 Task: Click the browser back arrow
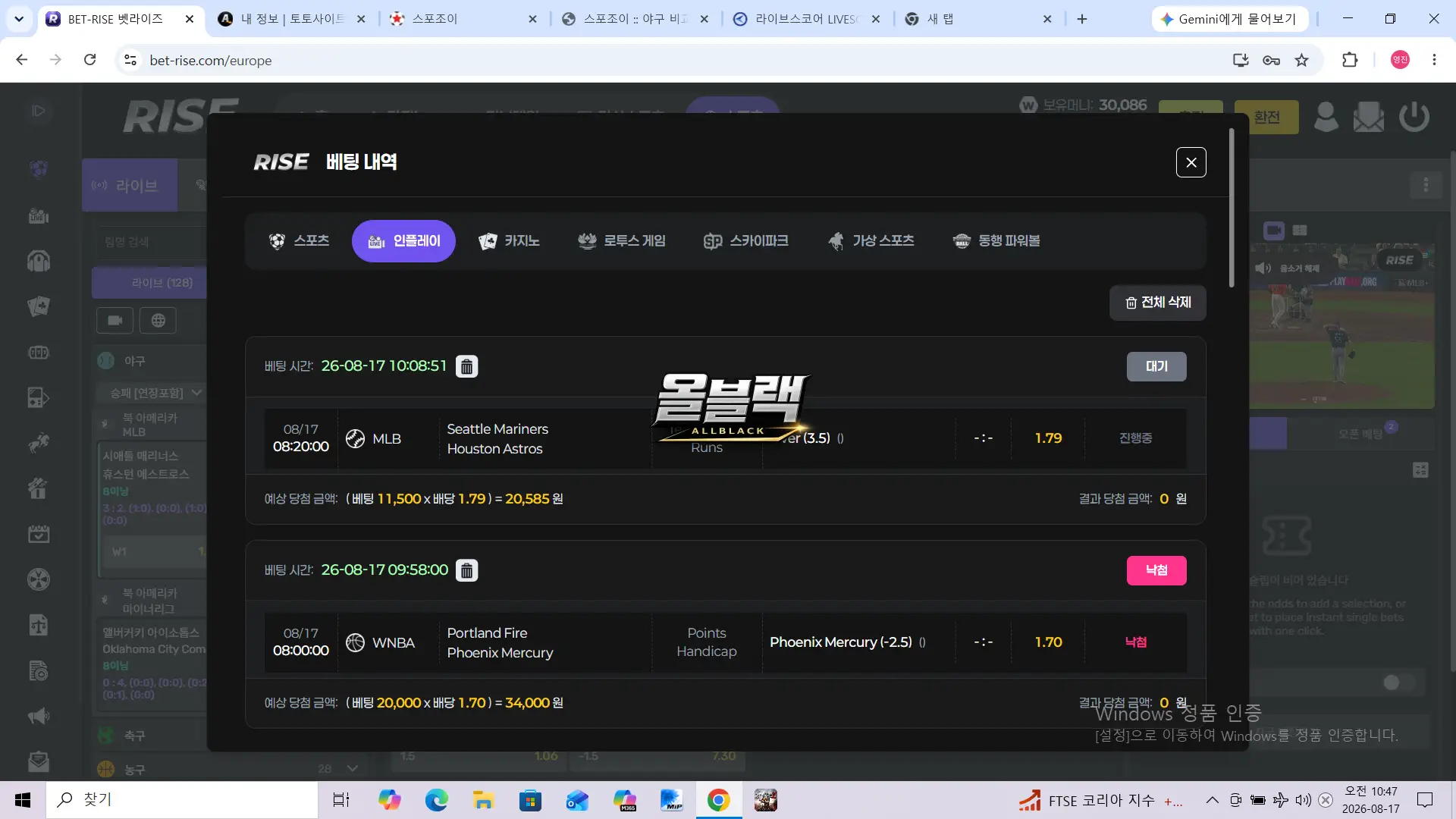pyautogui.click(x=22, y=60)
